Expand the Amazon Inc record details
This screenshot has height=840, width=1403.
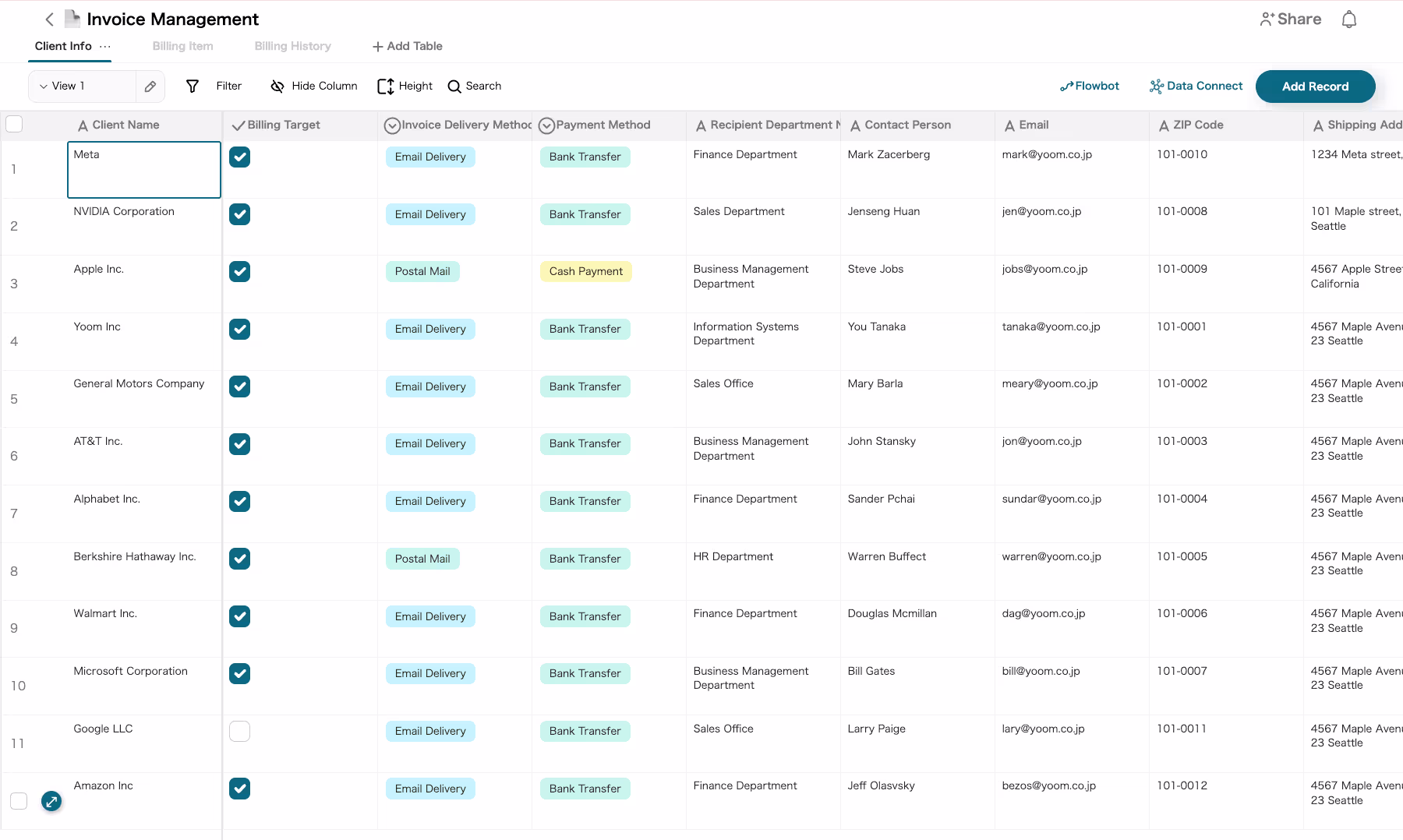click(x=51, y=801)
